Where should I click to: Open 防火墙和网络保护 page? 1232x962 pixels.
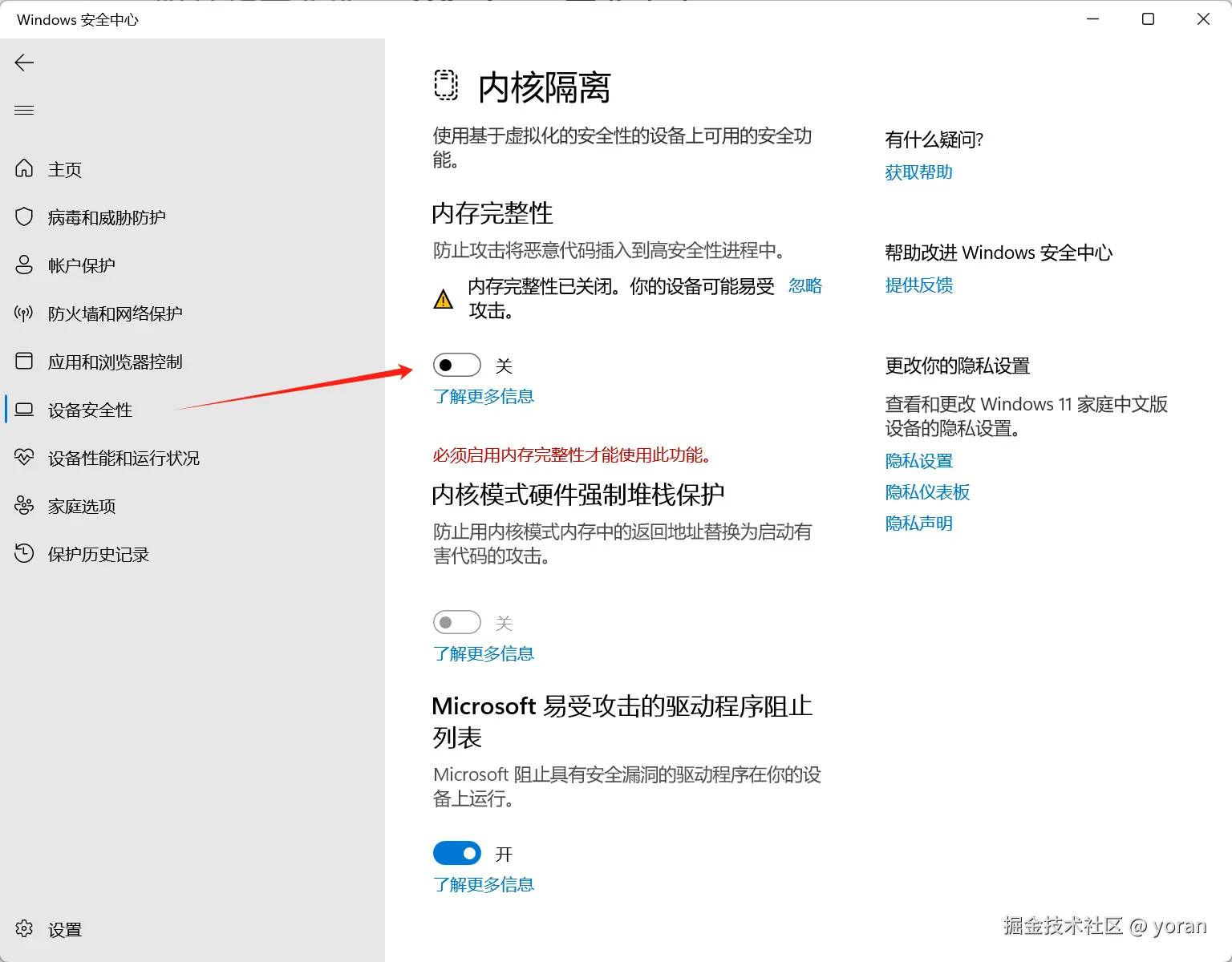pos(192,313)
